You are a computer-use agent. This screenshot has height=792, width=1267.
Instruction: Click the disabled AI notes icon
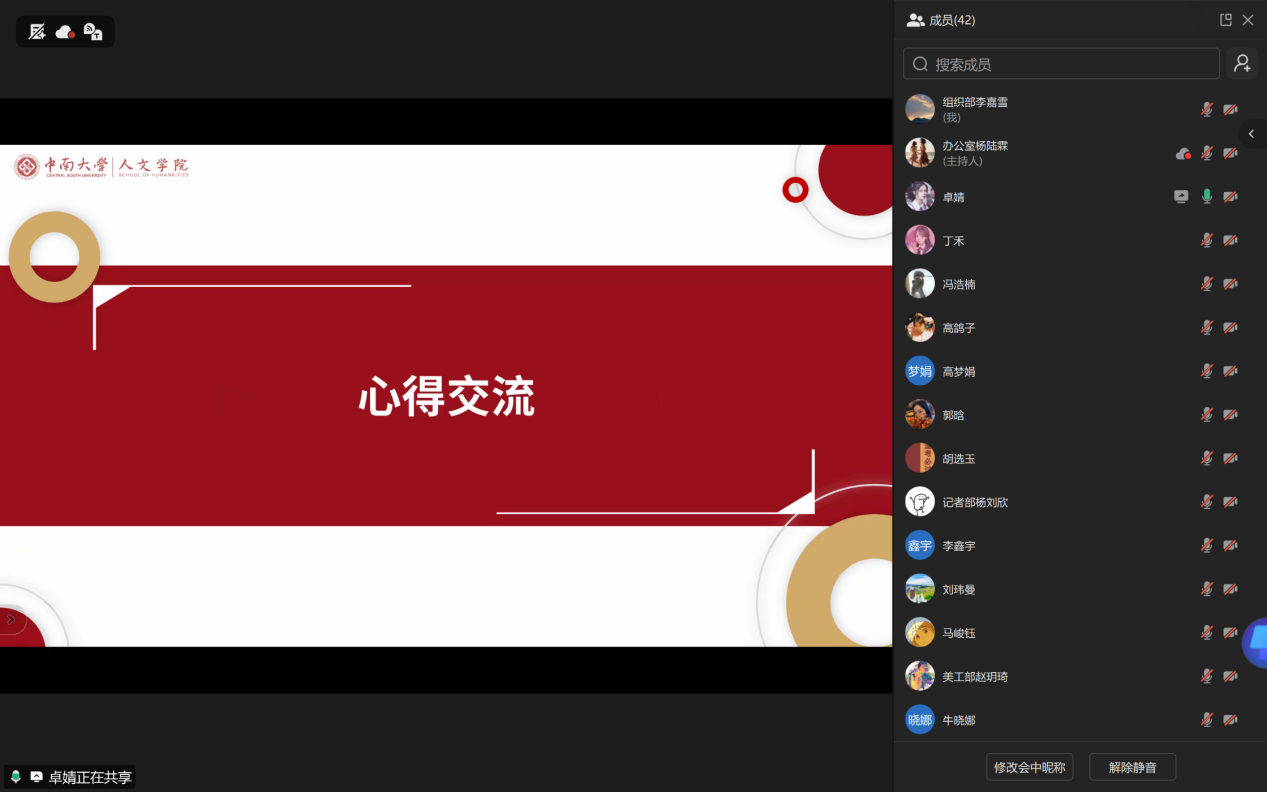(37, 32)
